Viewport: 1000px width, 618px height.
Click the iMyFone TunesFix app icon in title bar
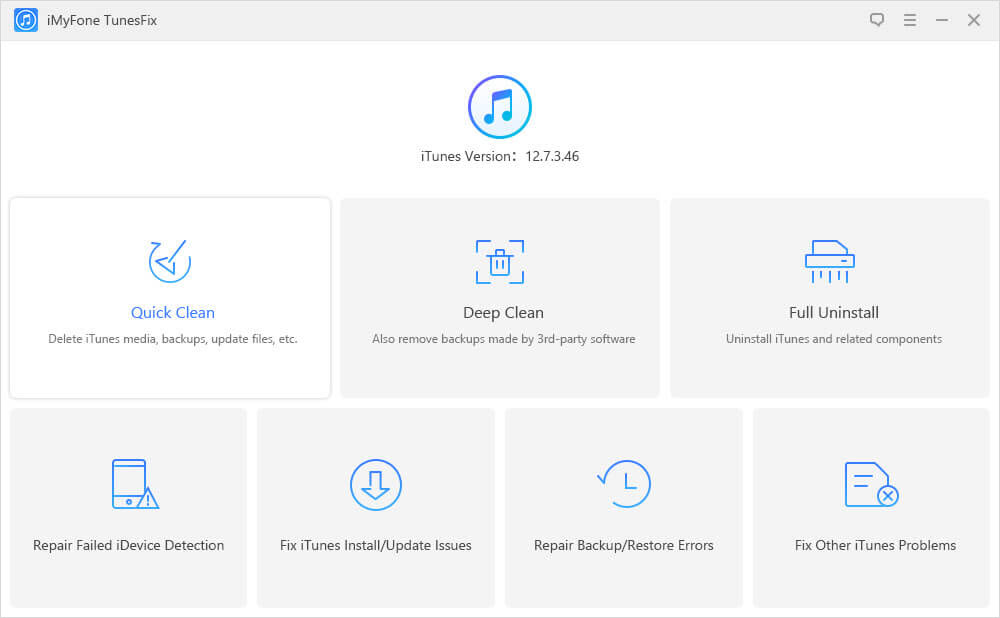pyautogui.click(x=26, y=20)
